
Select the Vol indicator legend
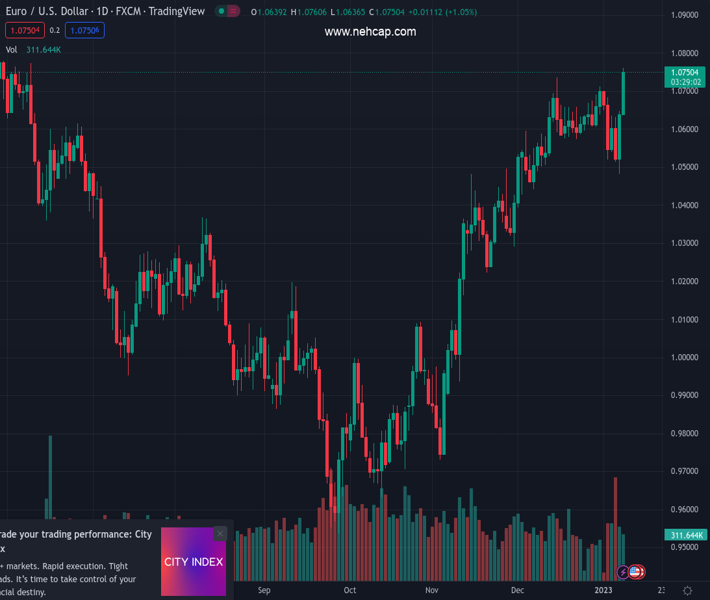12,49
